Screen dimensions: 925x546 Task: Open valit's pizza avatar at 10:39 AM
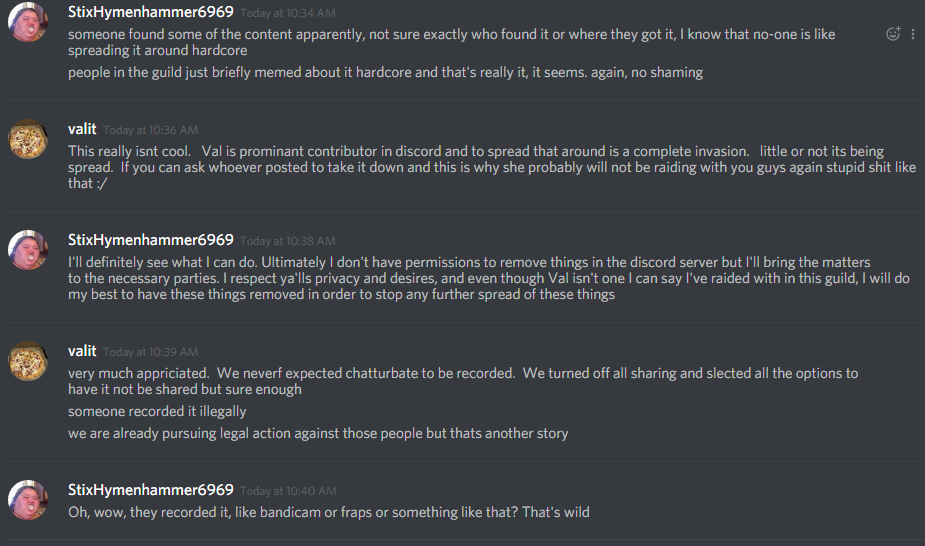tap(28, 361)
